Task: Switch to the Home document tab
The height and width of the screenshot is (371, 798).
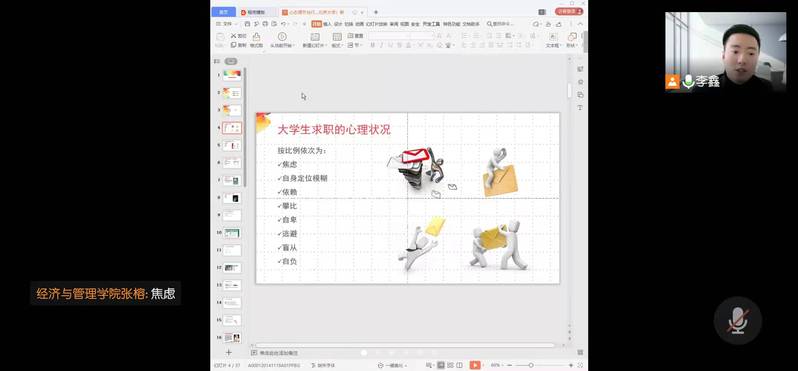Action: point(223,12)
